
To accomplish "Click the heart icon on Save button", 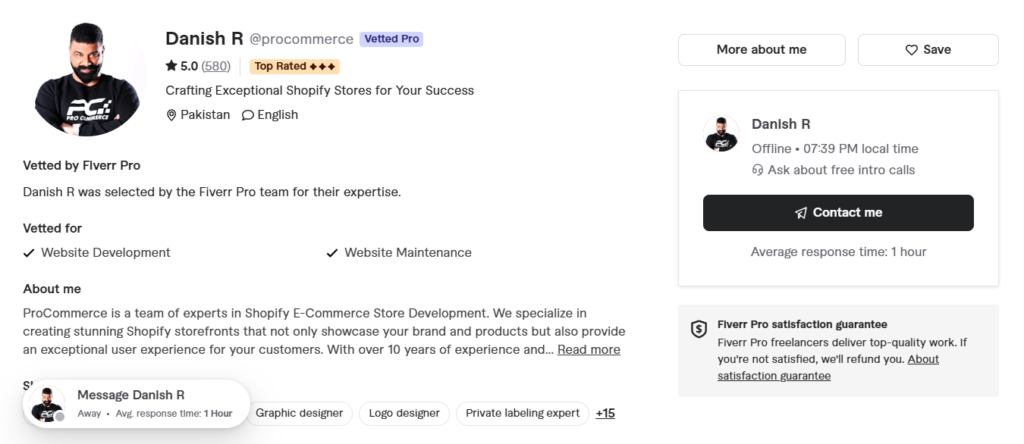I will [x=911, y=50].
